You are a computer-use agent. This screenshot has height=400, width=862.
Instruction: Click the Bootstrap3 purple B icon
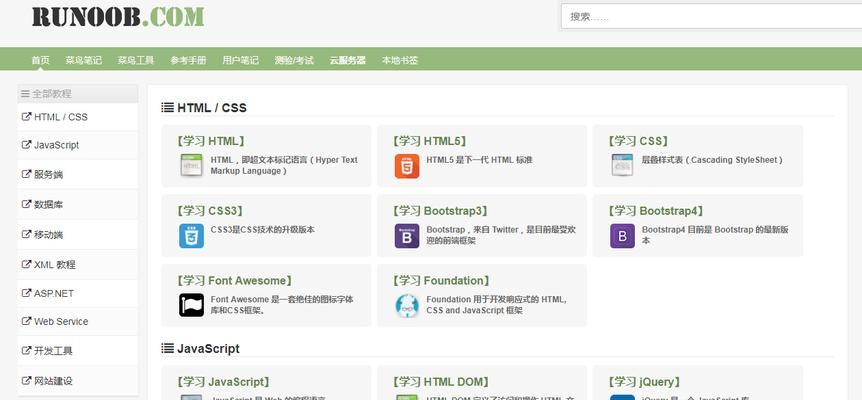(x=407, y=236)
